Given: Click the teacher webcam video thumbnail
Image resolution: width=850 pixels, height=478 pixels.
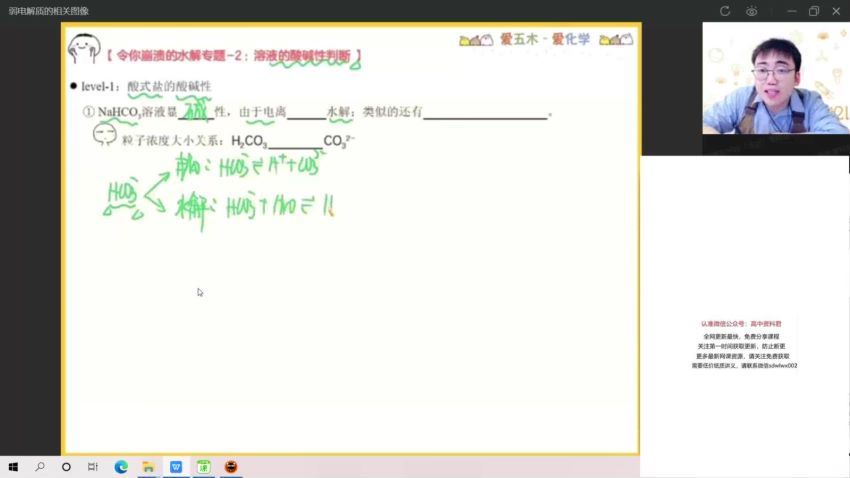Looking at the screenshot, I should (776, 78).
